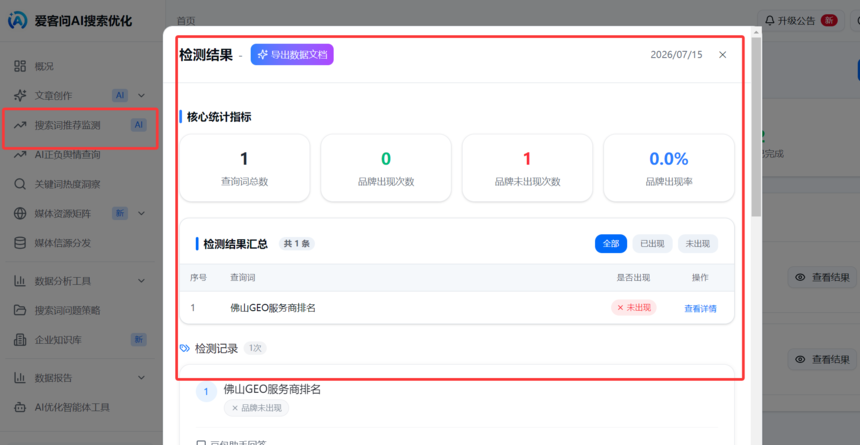860x445 pixels.
Task: Click the dialog's vertical scrollbar thumb
Action: [756, 126]
